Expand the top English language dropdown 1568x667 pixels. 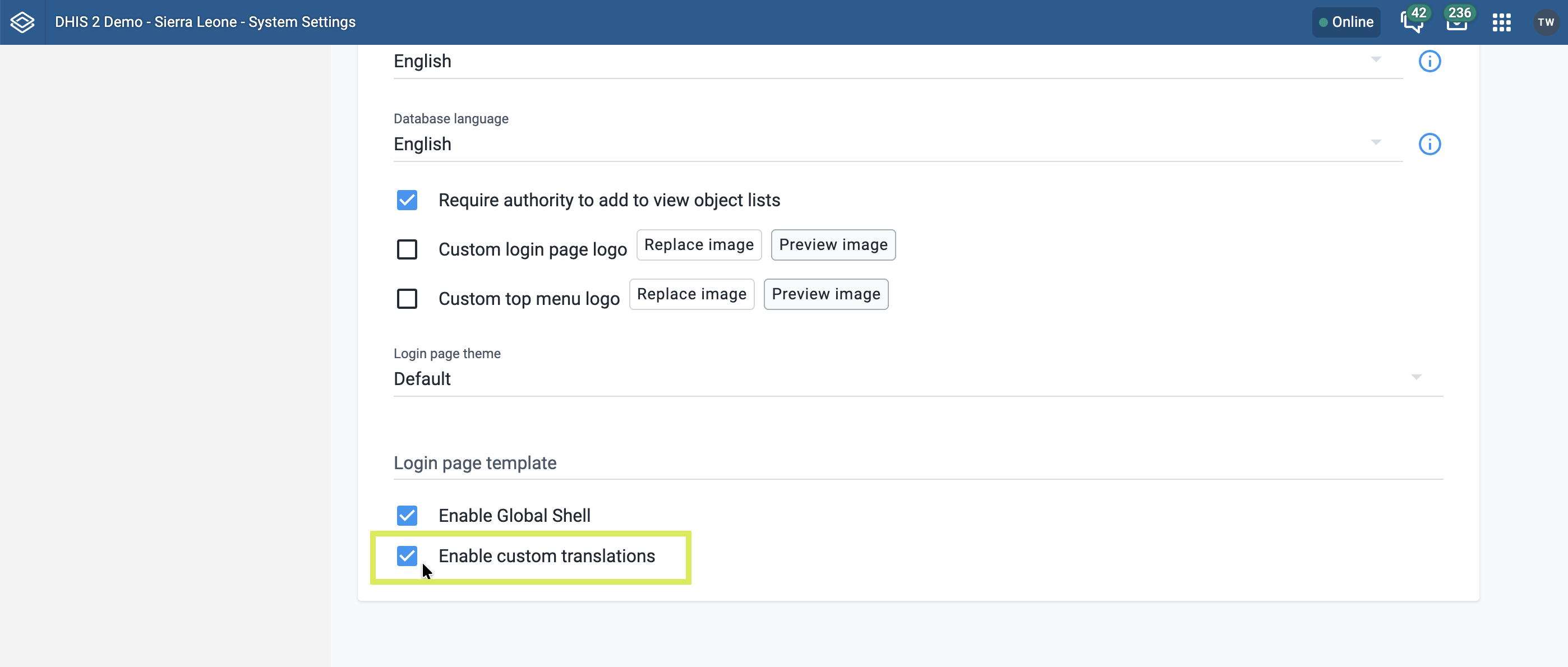(x=898, y=62)
